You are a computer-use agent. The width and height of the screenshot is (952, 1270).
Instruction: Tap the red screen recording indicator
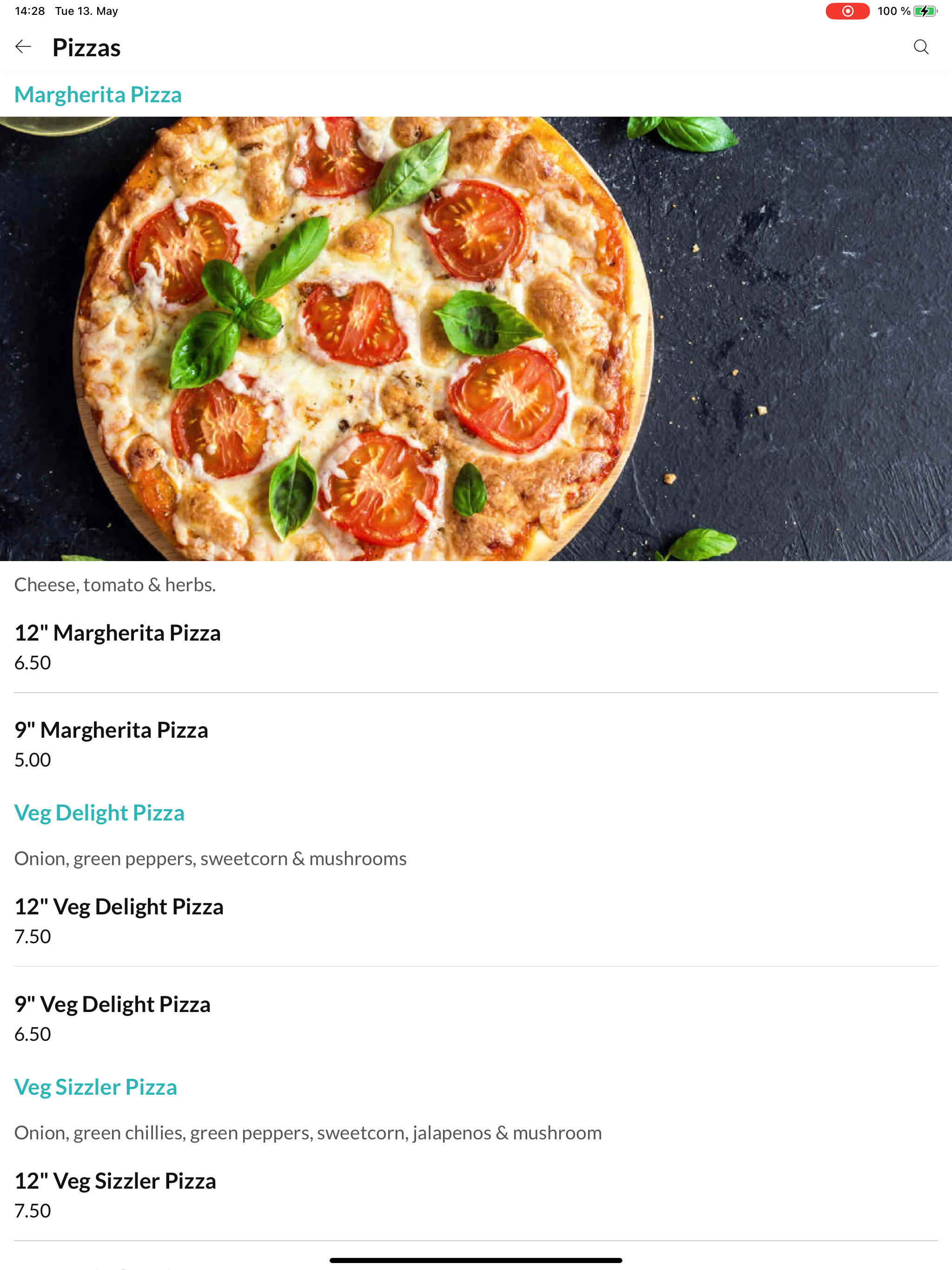pos(847,11)
